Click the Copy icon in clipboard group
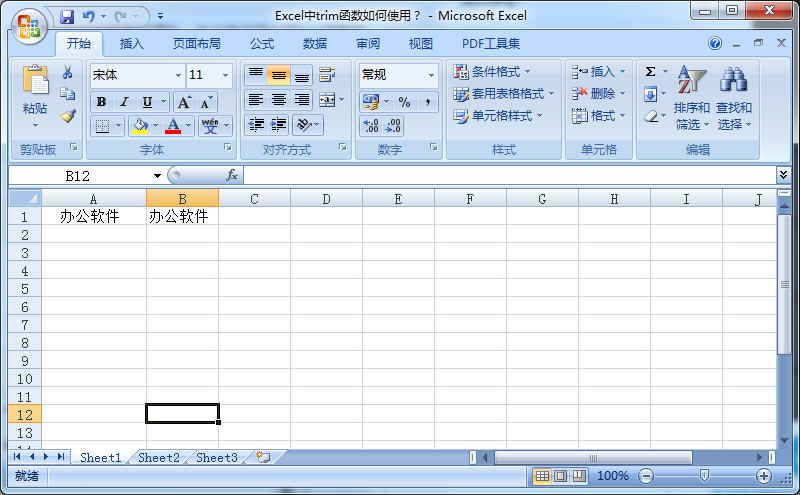This screenshot has height=495, width=800. [67, 93]
